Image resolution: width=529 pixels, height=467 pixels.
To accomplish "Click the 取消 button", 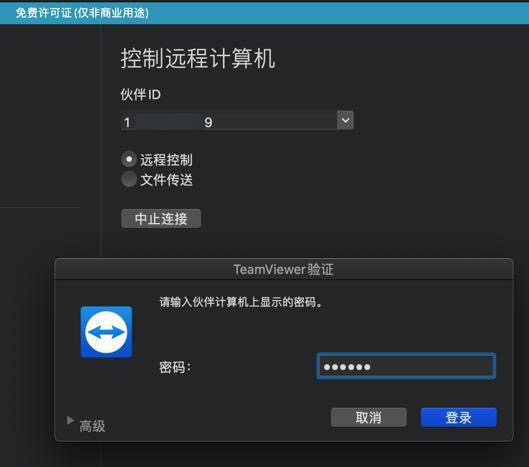I will (x=369, y=417).
